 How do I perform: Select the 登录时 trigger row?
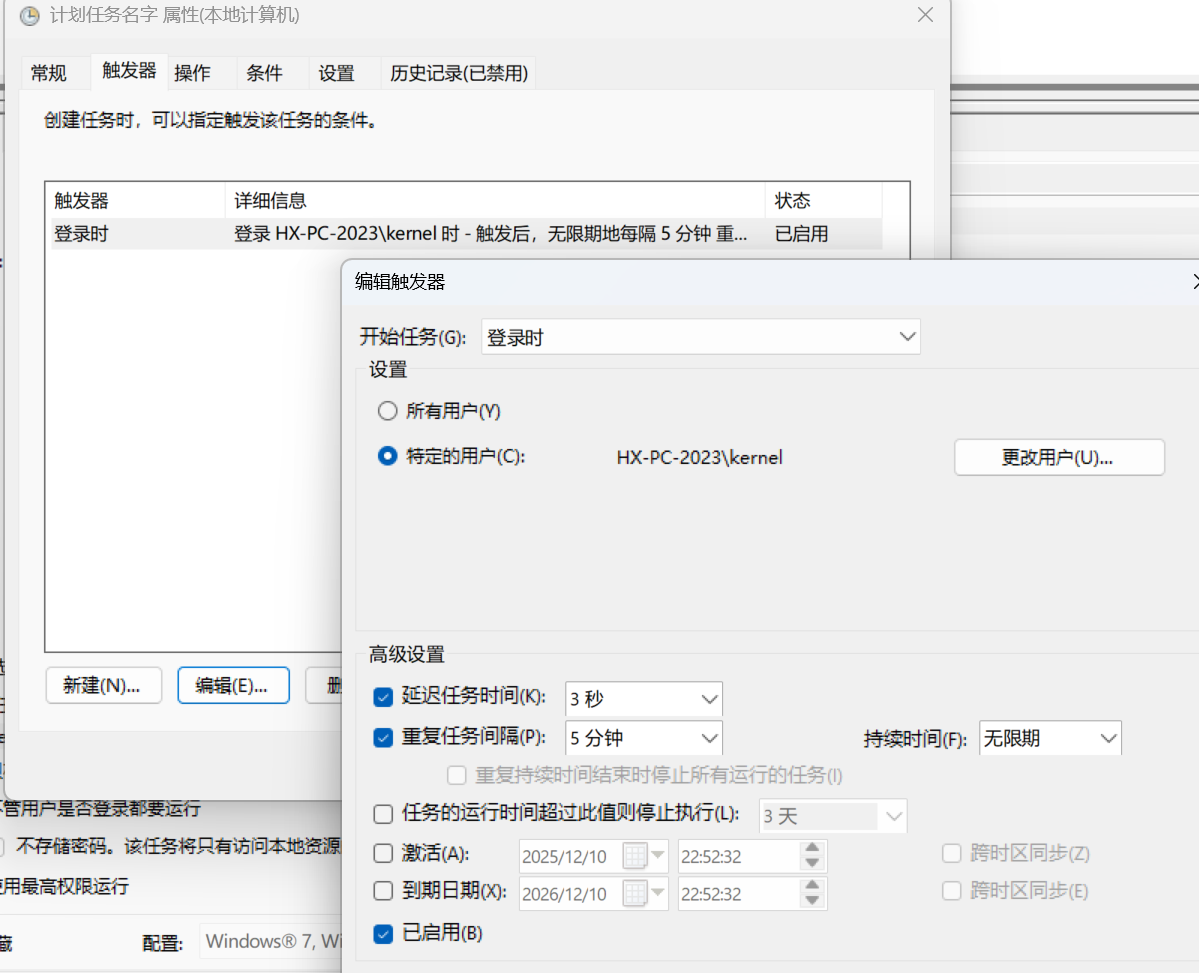click(400, 234)
